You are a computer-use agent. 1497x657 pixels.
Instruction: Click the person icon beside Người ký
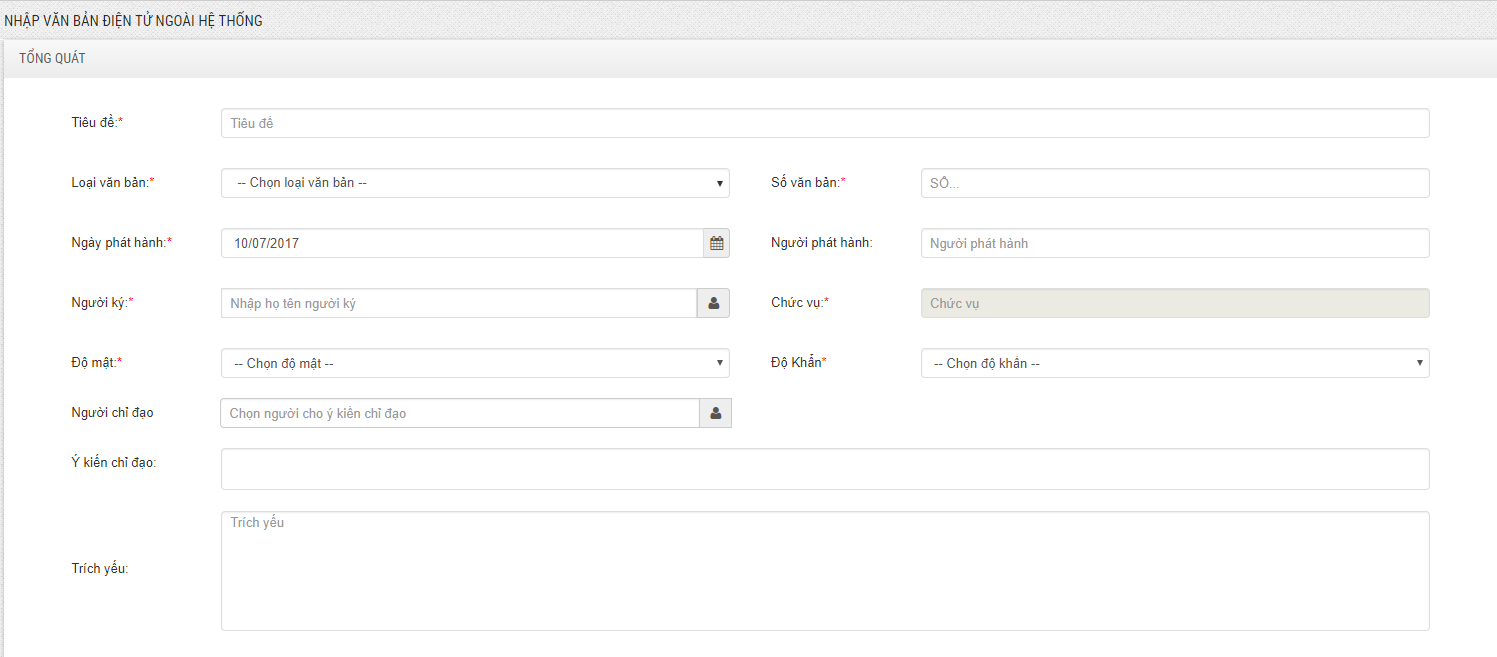click(x=713, y=303)
